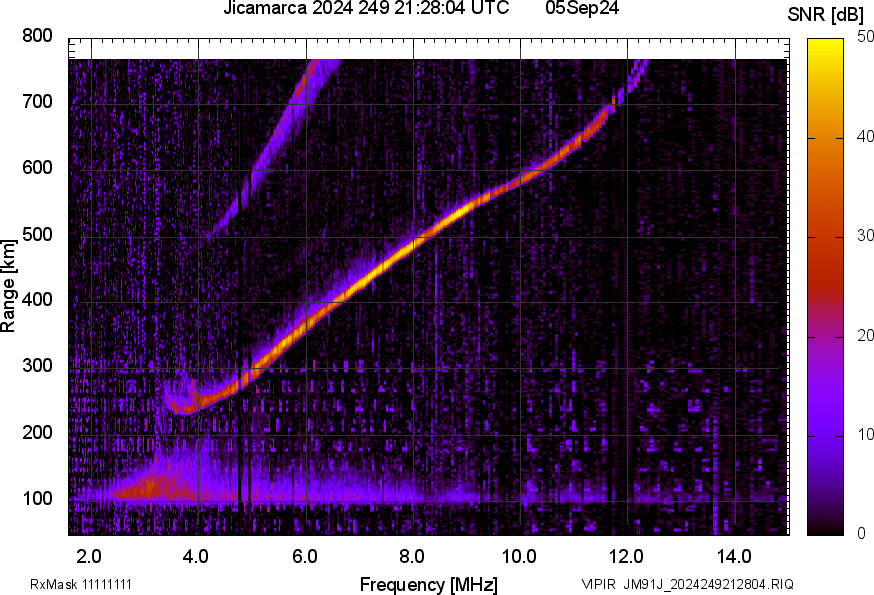Click the range tick label 100
The image size is (874, 595).
(37, 499)
